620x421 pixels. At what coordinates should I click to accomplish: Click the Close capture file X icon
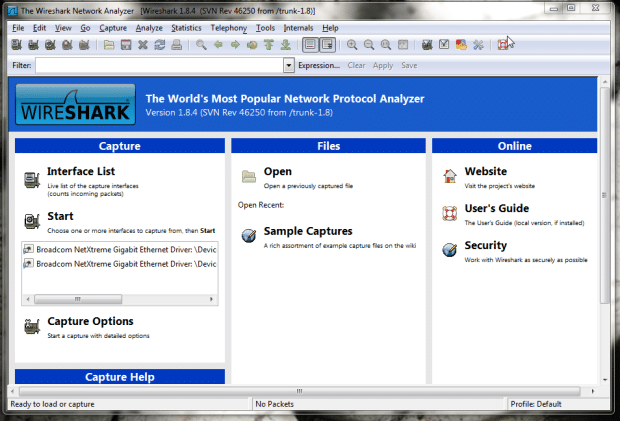point(143,45)
